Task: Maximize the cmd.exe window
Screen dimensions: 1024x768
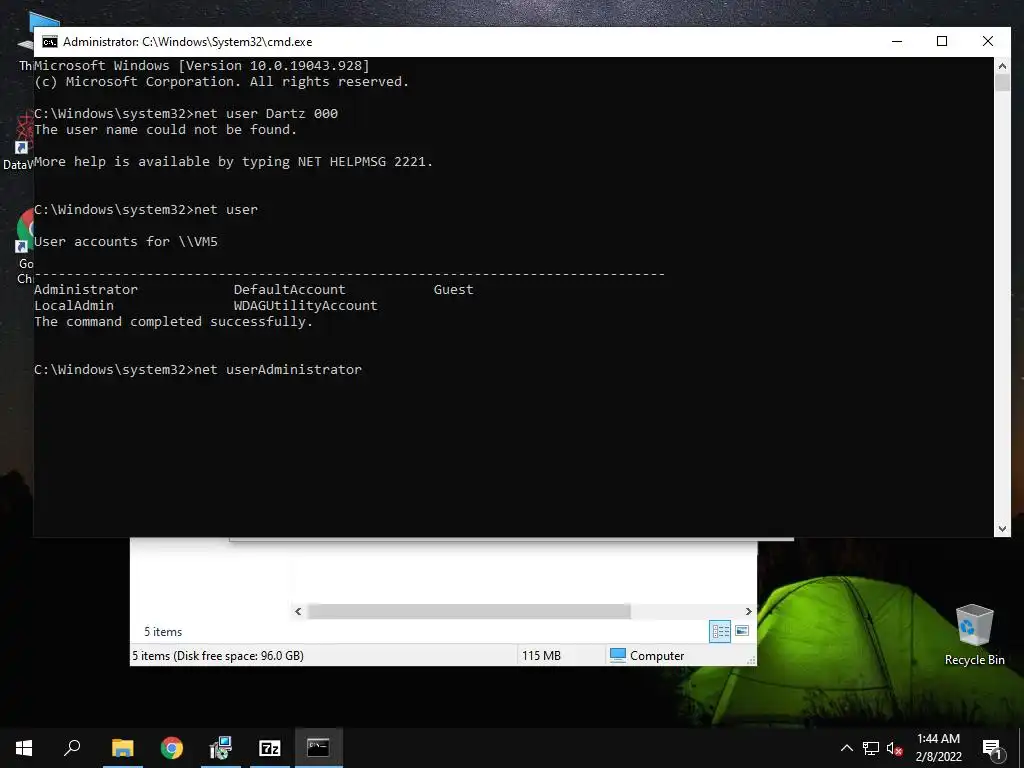Action: coord(942,42)
